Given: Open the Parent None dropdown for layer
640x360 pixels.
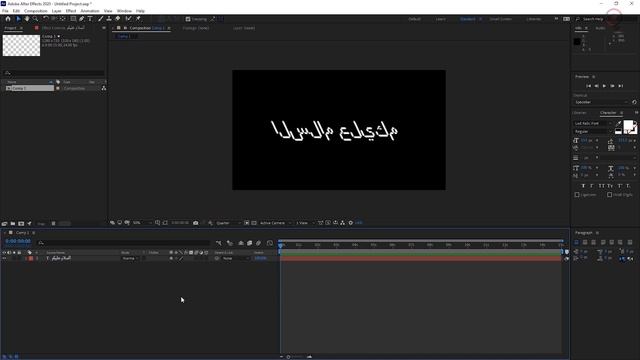Looking at the screenshot, I should click(236, 258).
